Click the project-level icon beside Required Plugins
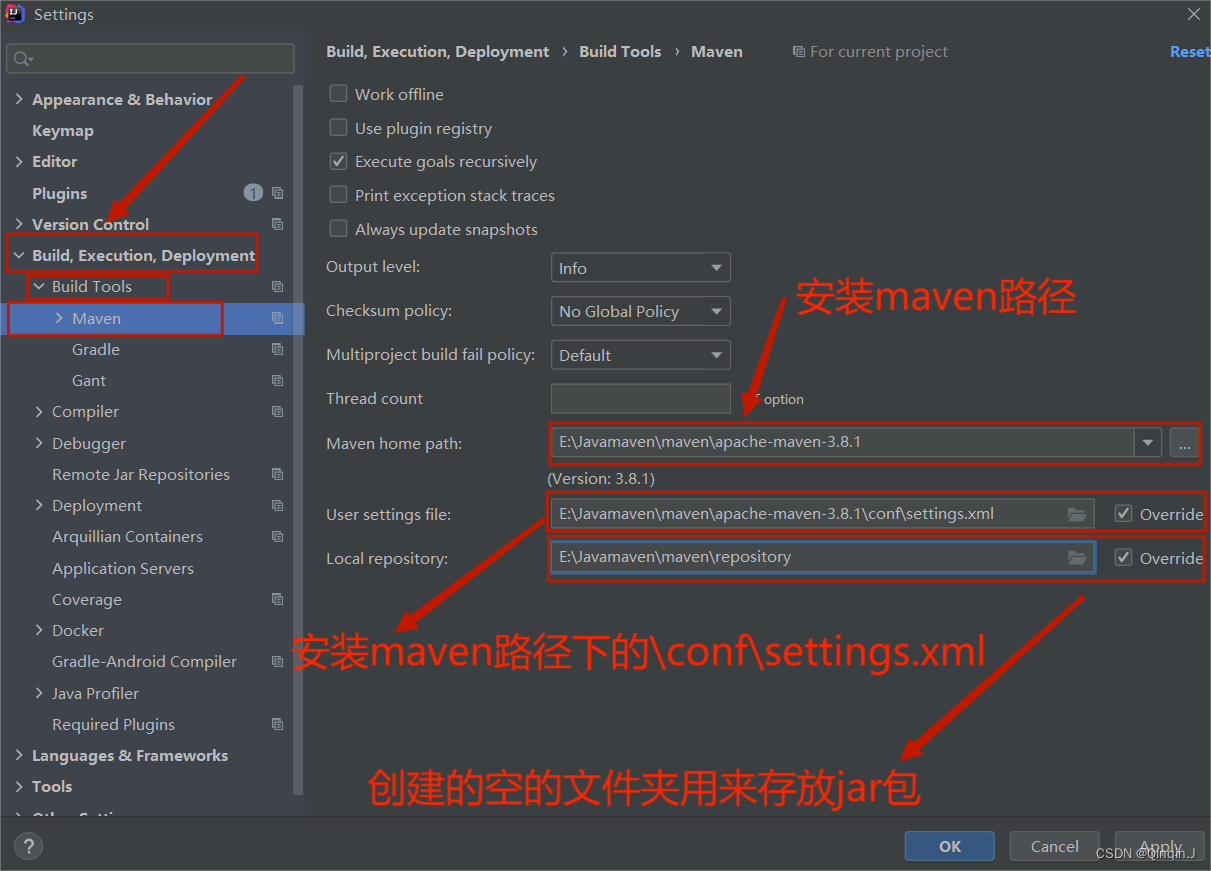 click(277, 724)
